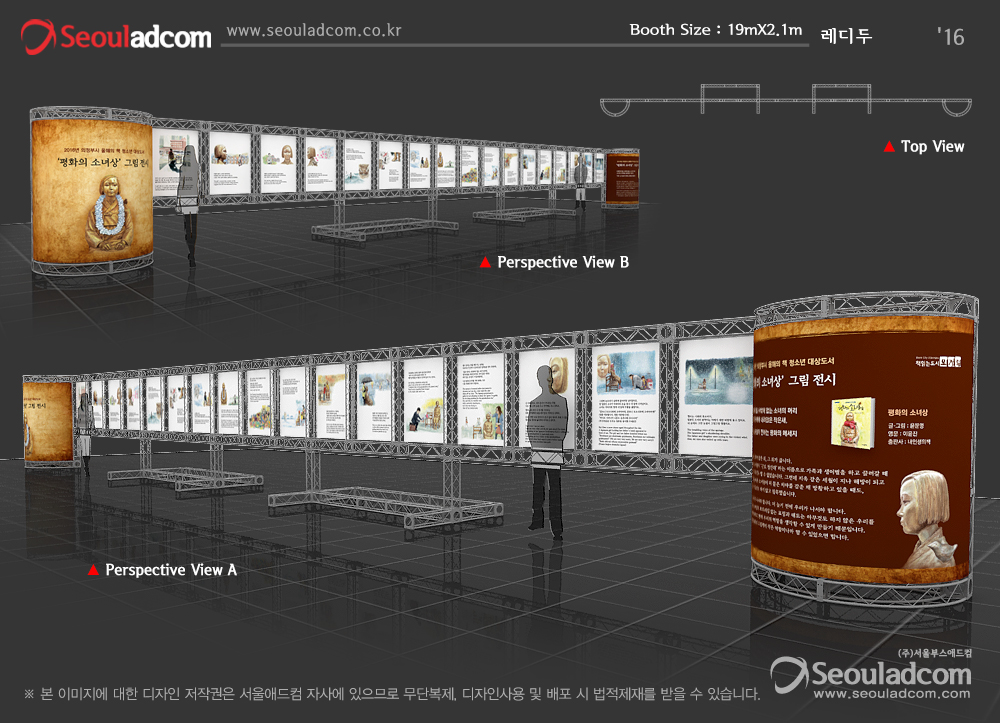The width and height of the screenshot is (1000, 723).
Task: Click the 레디두 title in the header
Action: (x=846, y=36)
